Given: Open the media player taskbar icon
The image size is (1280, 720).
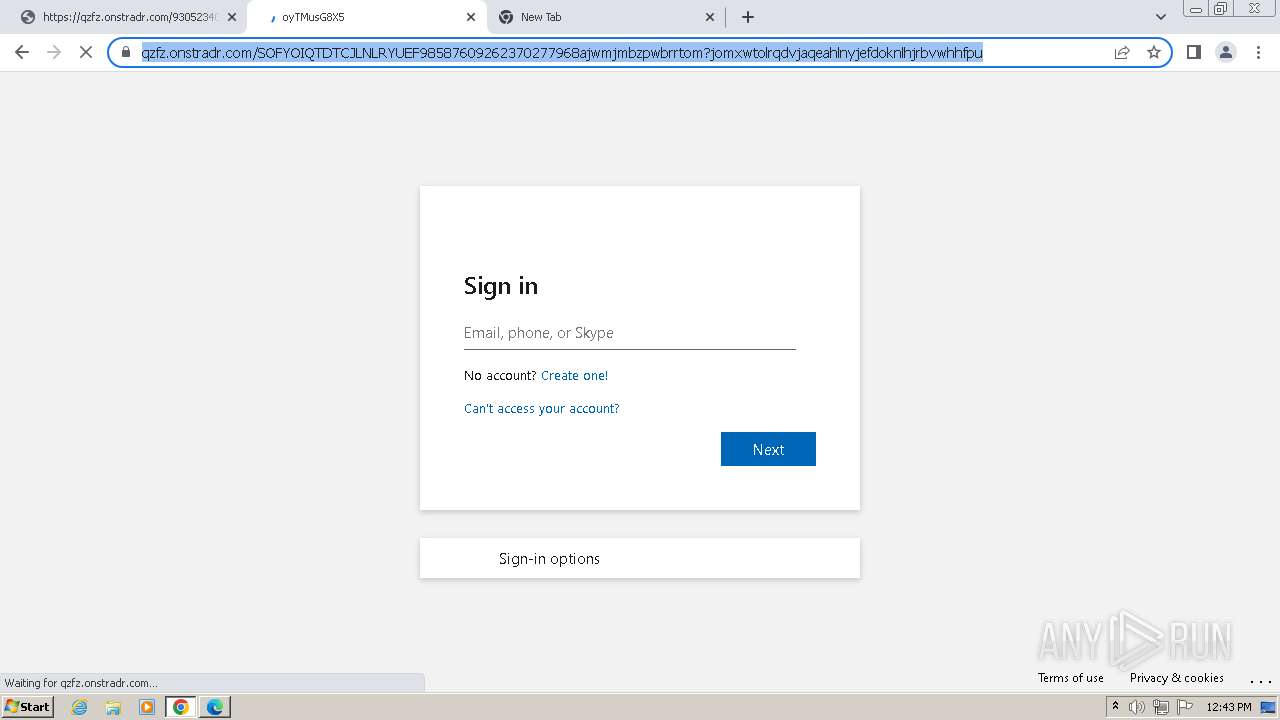Looking at the screenshot, I should [x=147, y=707].
